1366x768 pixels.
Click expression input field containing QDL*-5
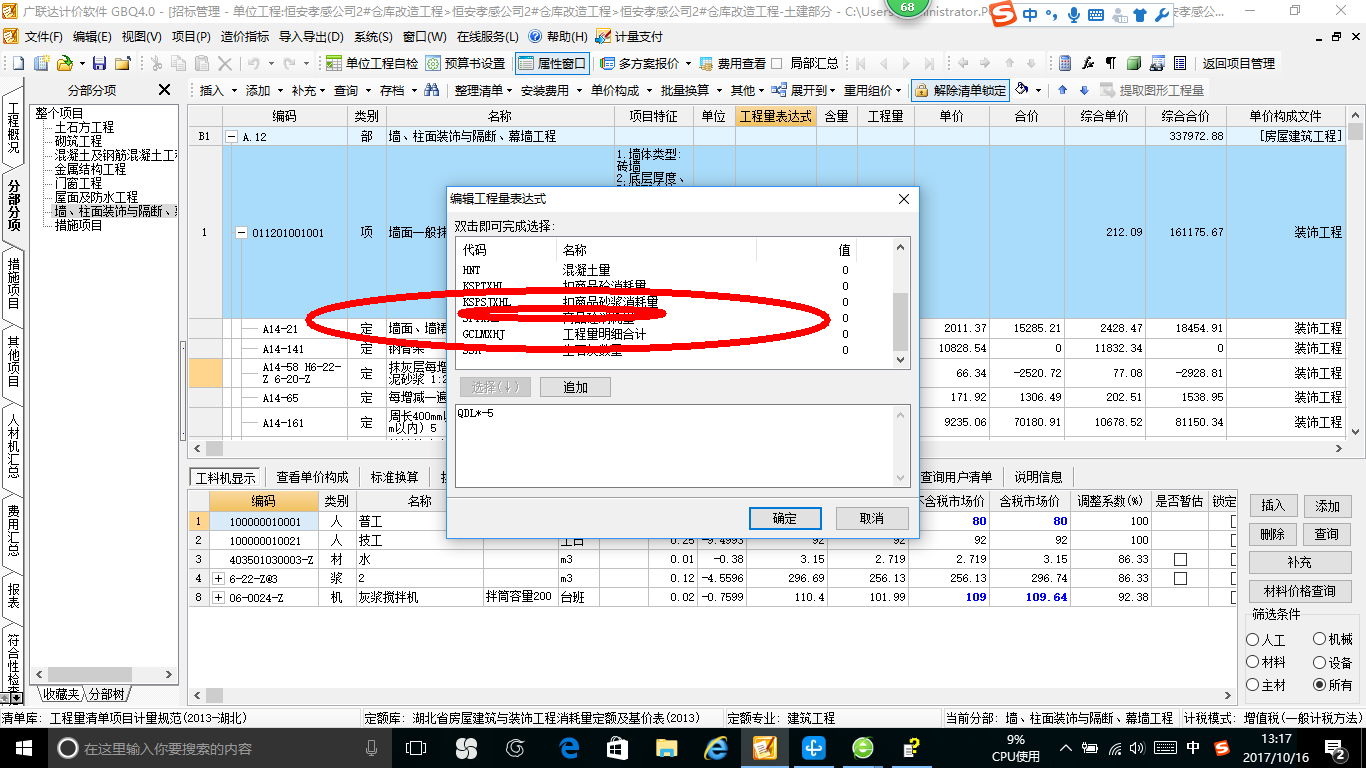pos(682,445)
